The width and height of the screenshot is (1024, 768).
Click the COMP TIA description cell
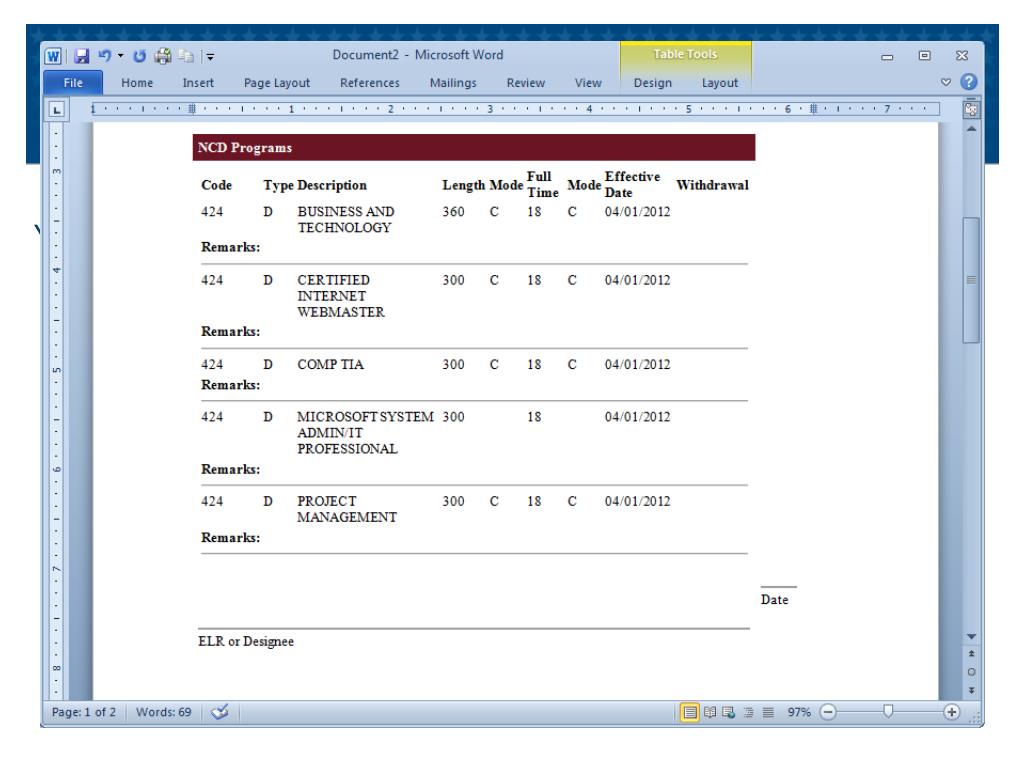330,364
